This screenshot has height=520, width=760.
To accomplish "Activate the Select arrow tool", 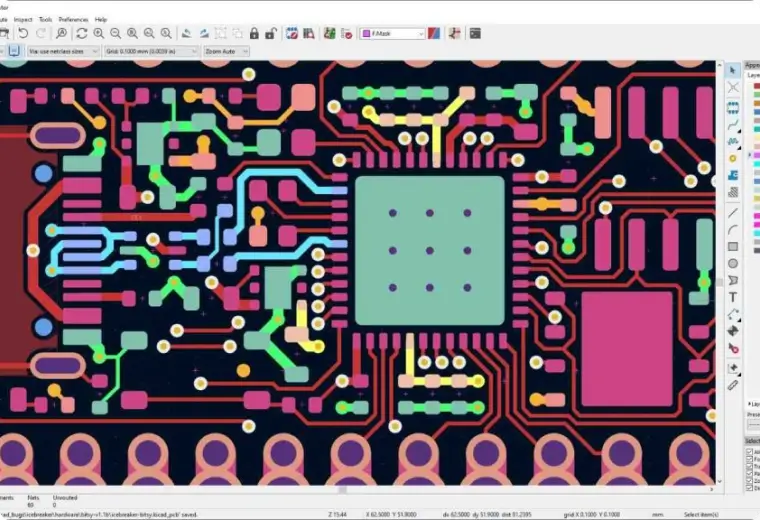I will coord(733,71).
